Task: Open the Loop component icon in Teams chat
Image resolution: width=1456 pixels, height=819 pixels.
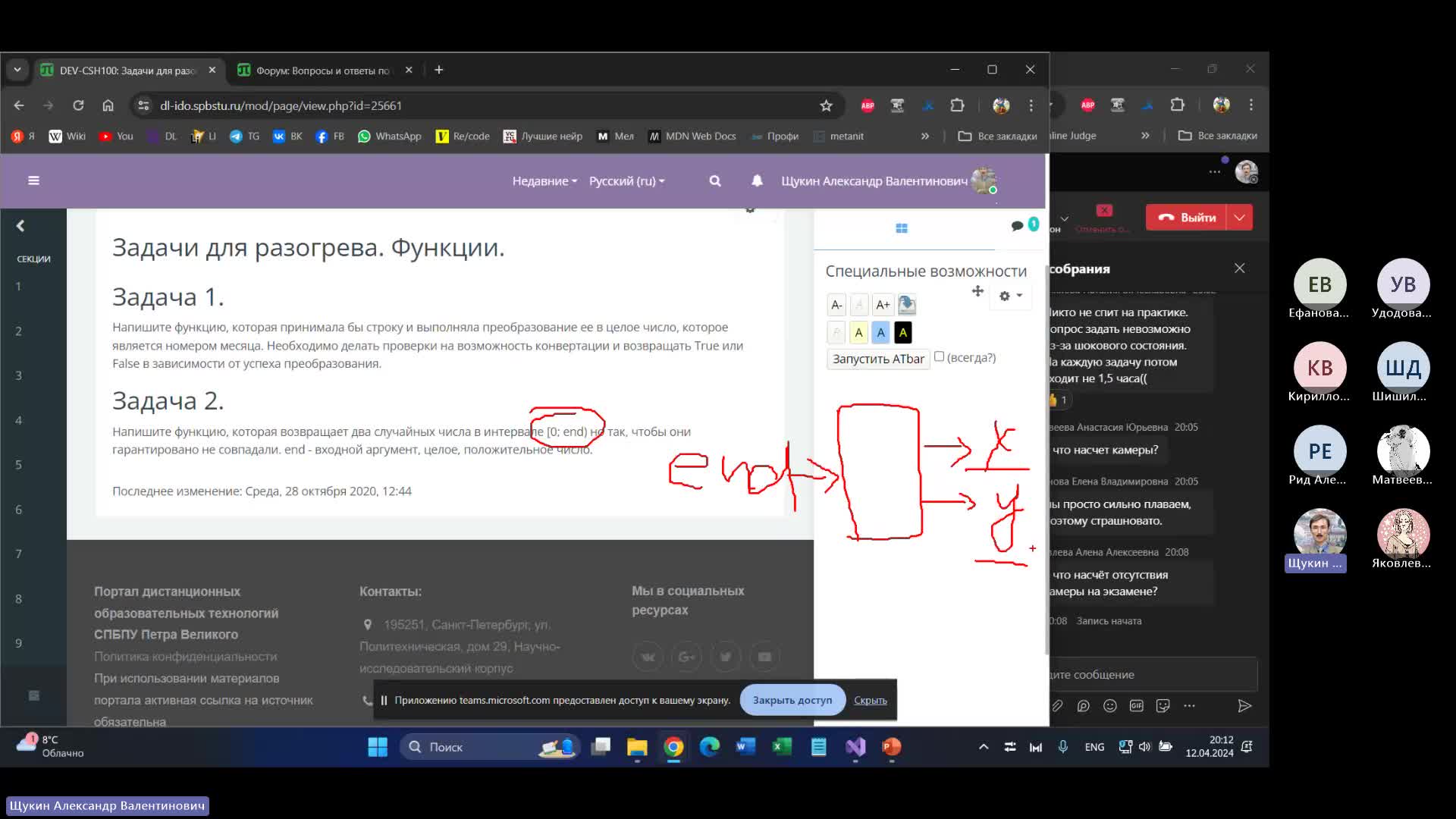Action: 1084,706
